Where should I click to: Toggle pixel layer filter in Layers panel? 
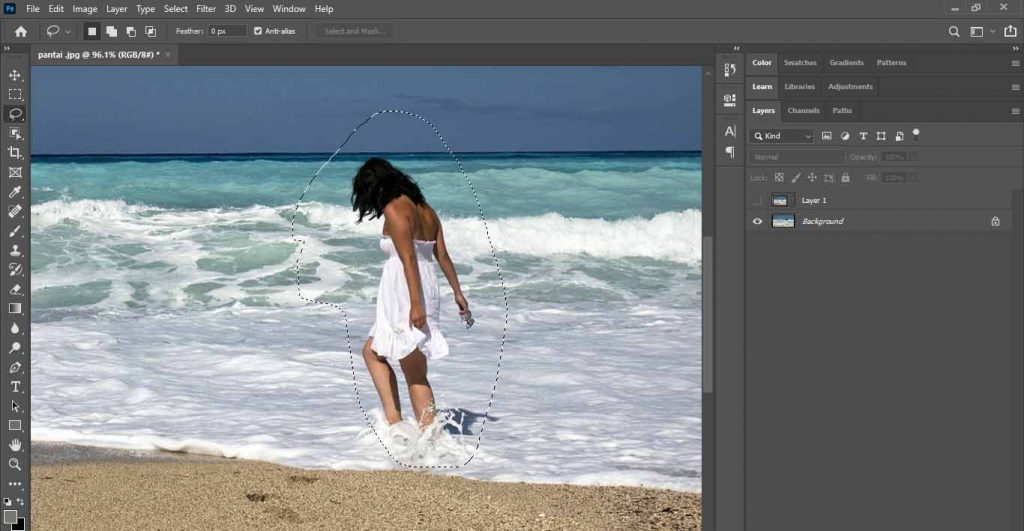tap(827, 136)
